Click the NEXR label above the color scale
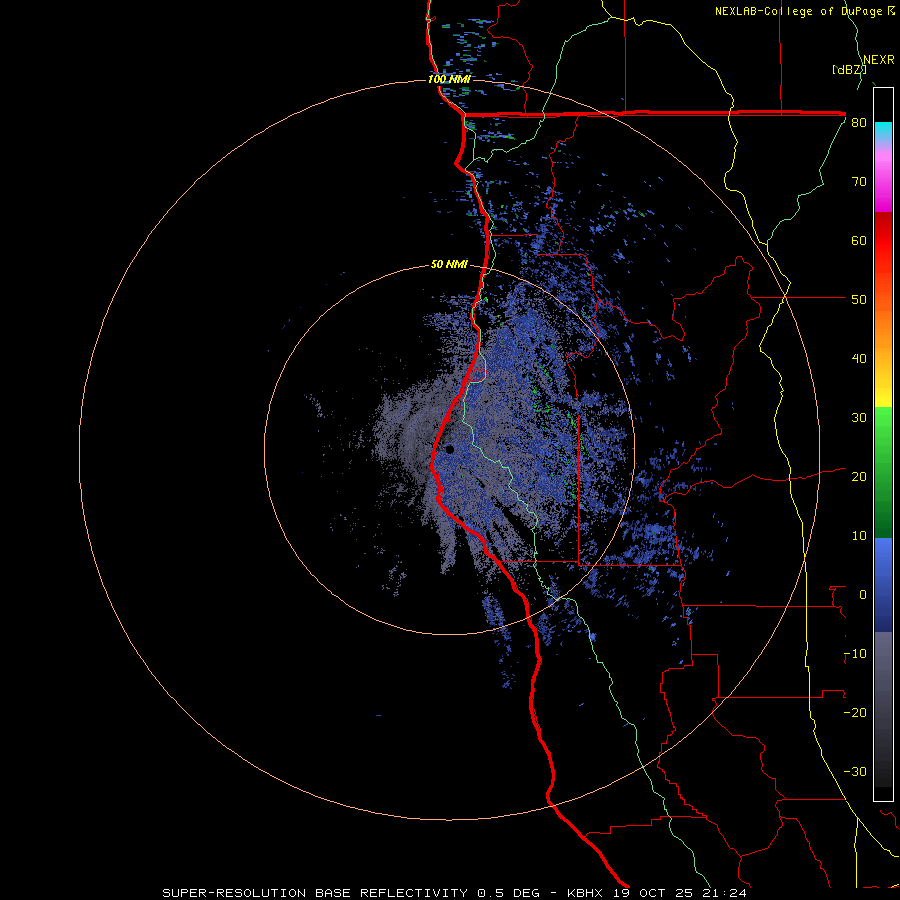 (879, 60)
